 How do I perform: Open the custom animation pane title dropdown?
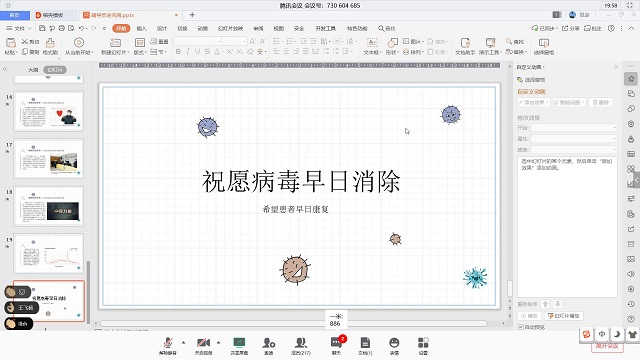(x=531, y=67)
